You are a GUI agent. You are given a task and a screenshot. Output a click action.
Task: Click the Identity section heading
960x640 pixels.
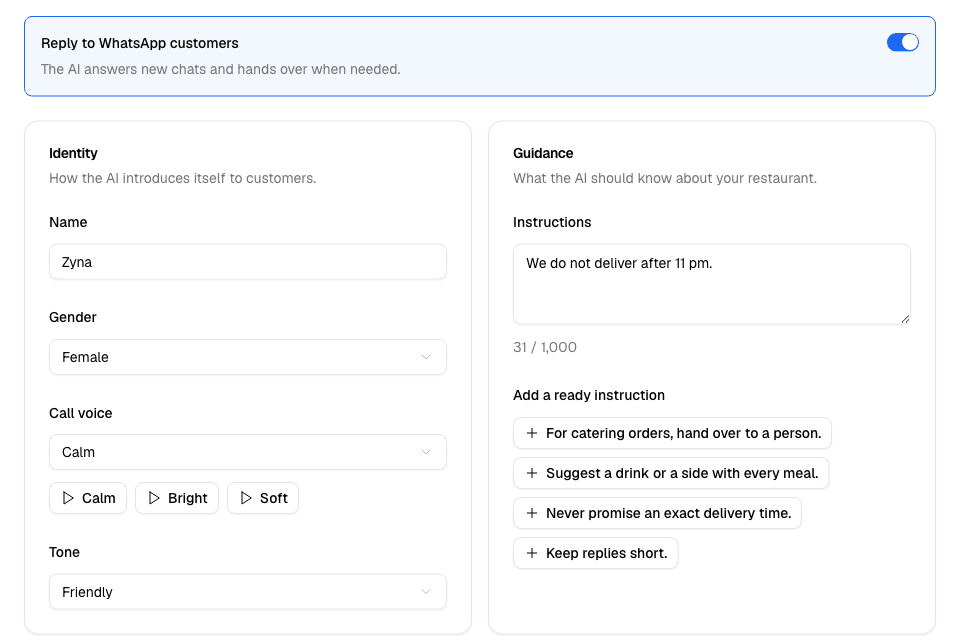[73, 153]
